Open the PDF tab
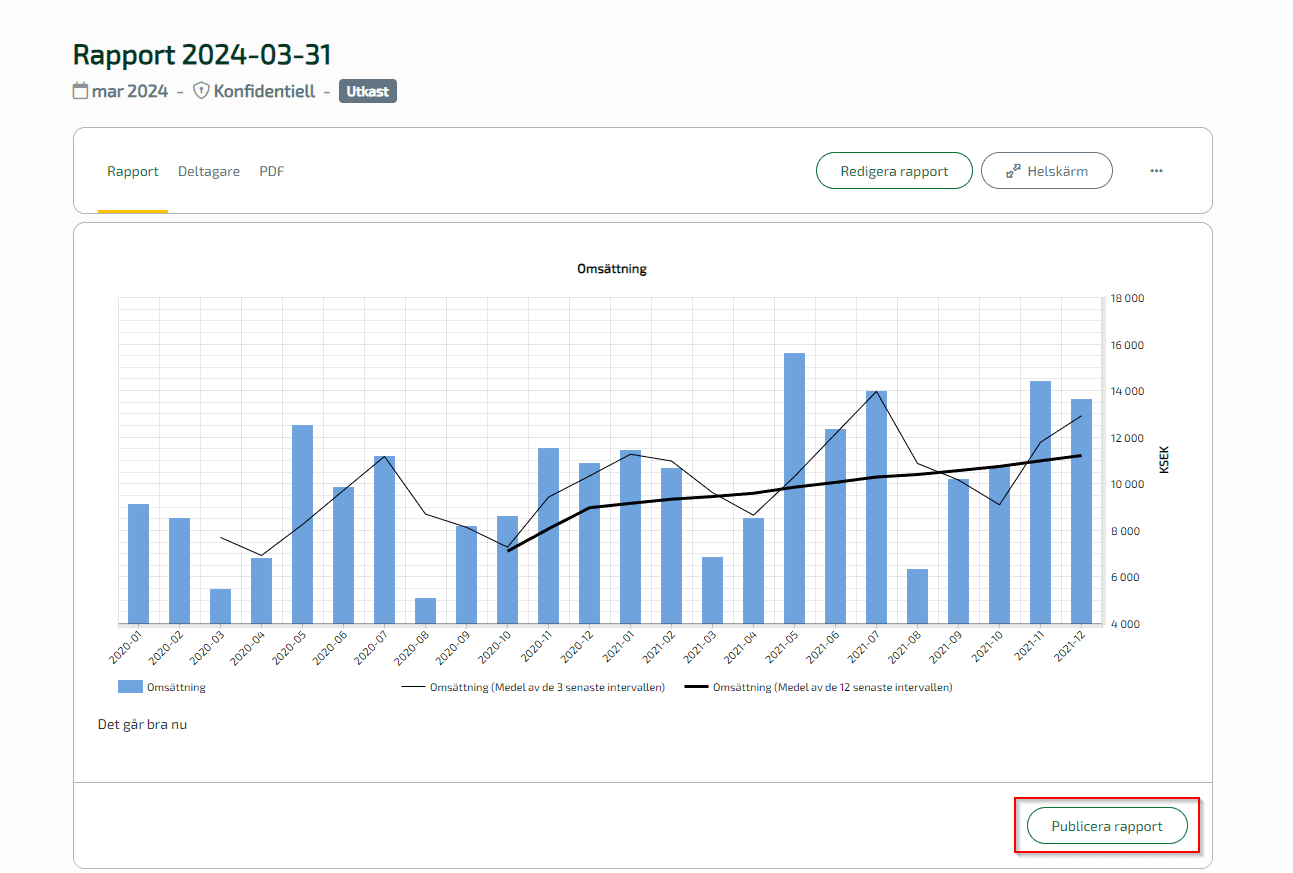Image resolution: width=1293 pixels, height=873 pixels. 272,171
